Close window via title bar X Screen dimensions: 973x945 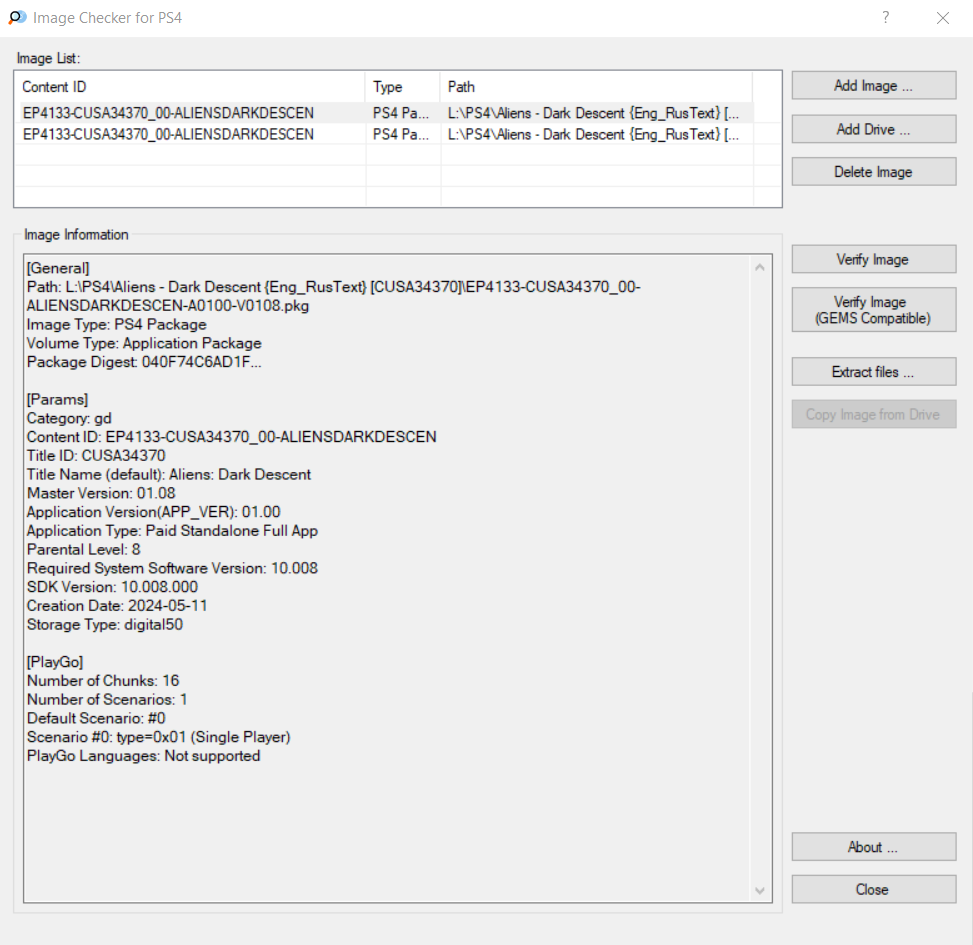click(x=943, y=18)
